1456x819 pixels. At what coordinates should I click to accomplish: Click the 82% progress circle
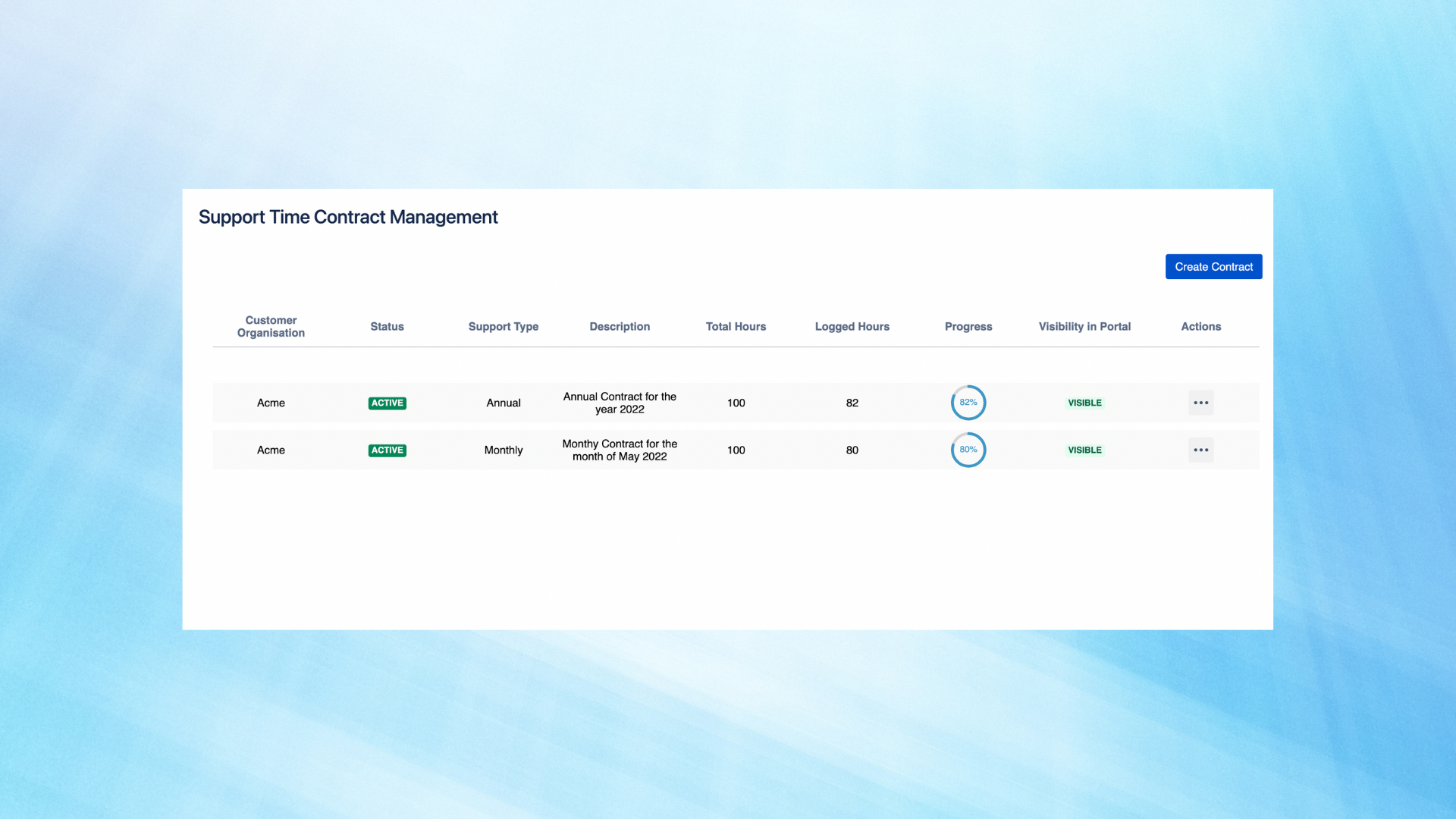[968, 403]
